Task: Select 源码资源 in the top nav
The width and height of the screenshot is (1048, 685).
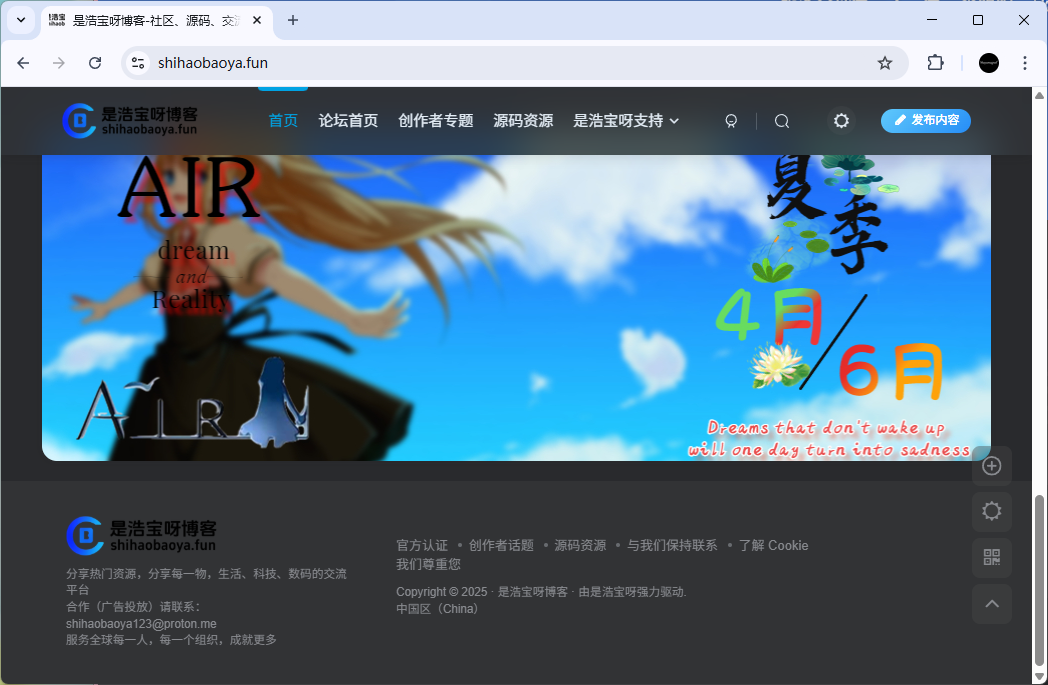Action: coord(523,121)
